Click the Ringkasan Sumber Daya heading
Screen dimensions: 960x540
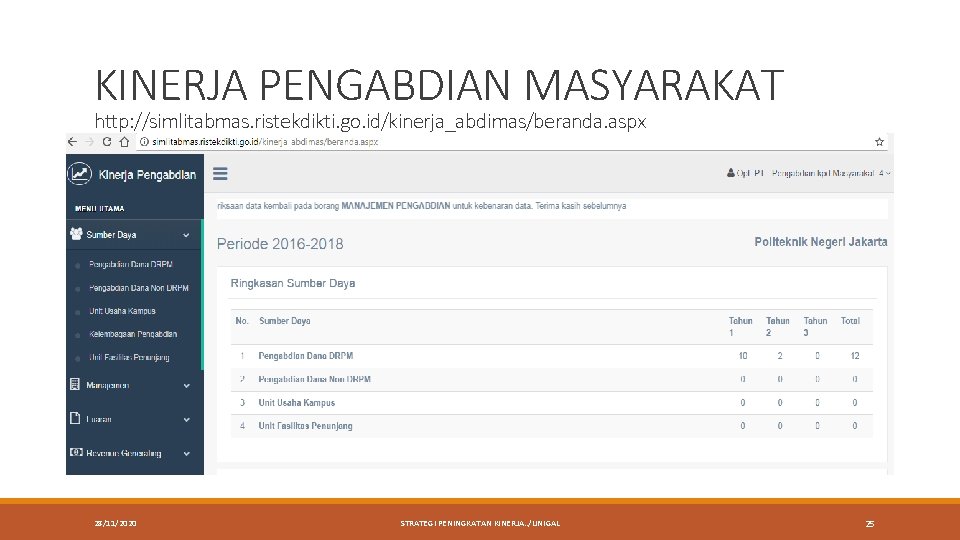click(293, 283)
